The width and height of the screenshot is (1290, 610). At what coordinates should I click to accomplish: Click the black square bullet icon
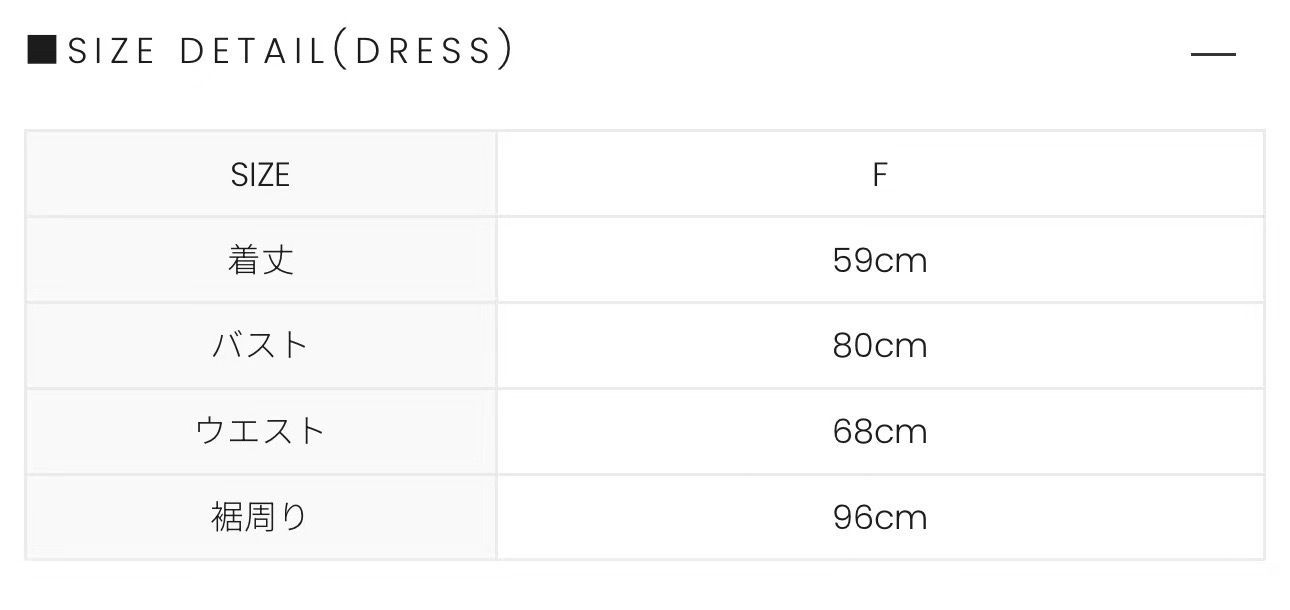(x=42, y=50)
